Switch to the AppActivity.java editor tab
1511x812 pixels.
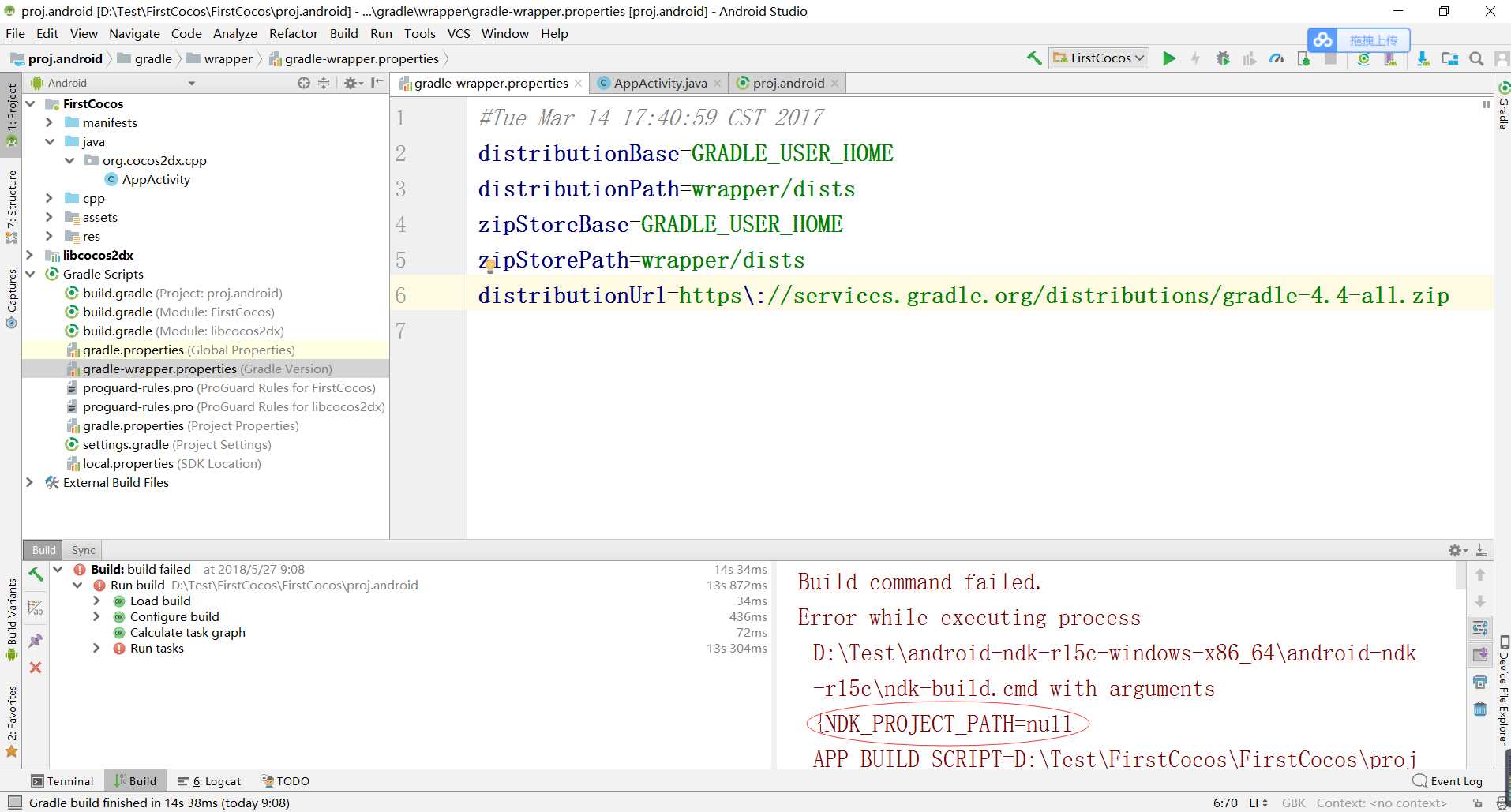click(659, 83)
